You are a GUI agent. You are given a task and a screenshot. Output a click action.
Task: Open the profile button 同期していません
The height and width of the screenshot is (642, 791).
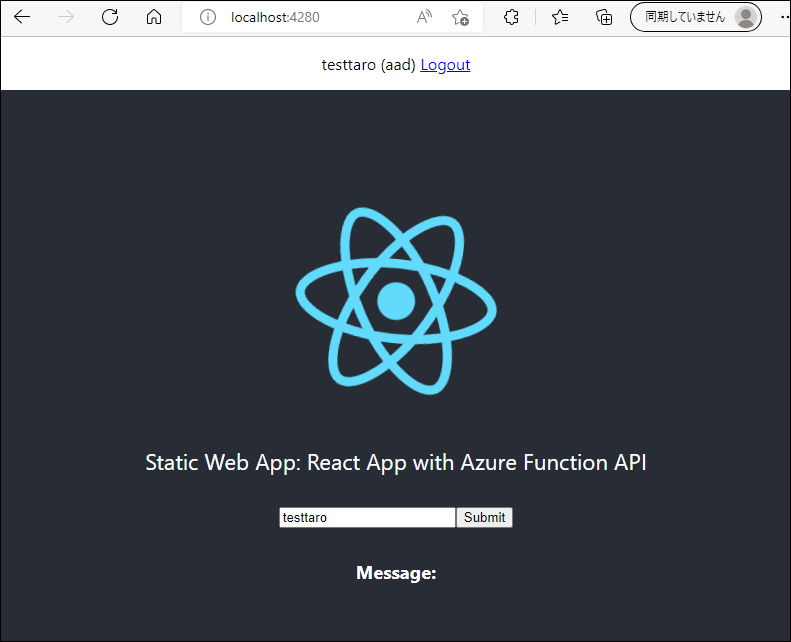(696, 17)
